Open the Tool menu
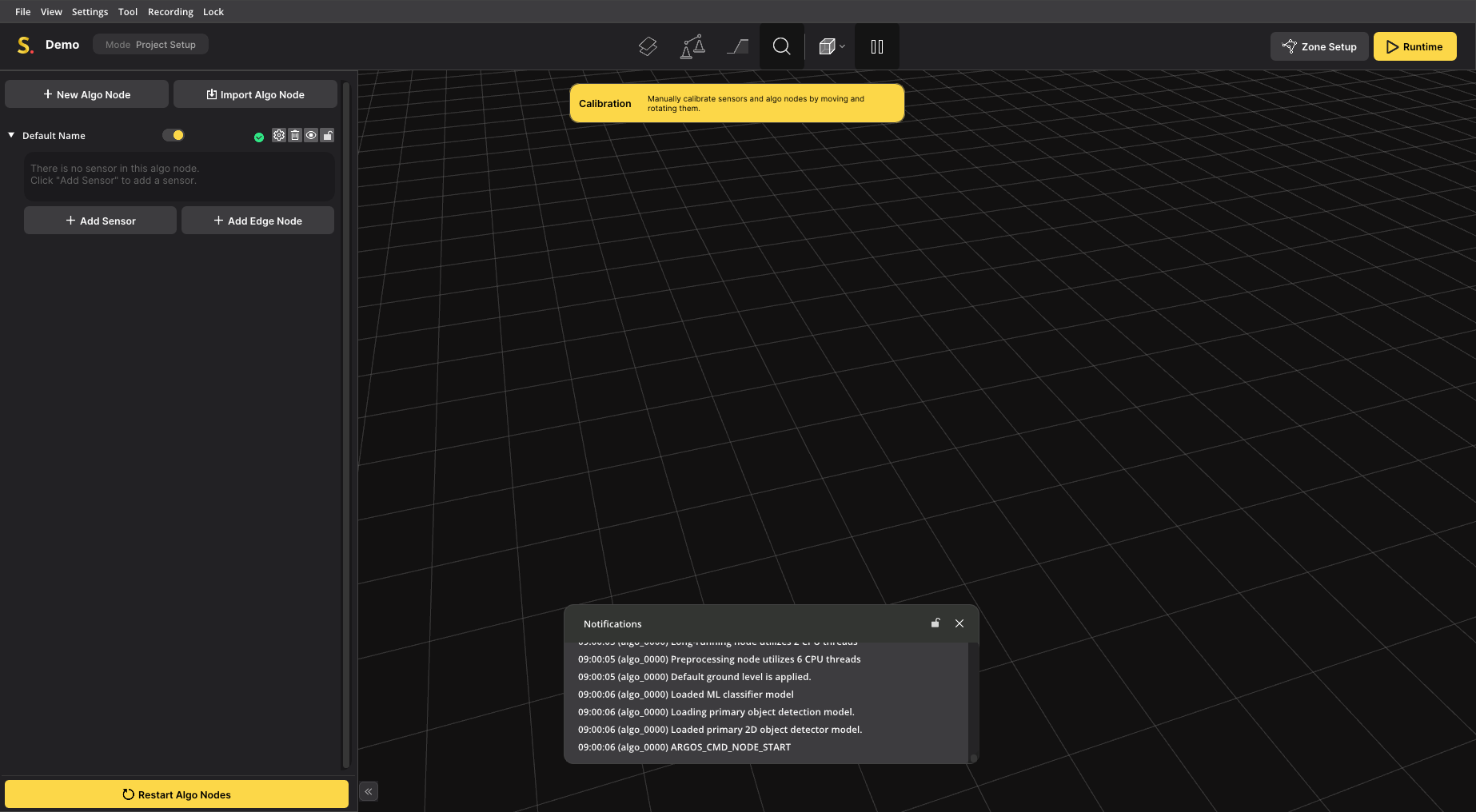Image resolution: width=1476 pixels, height=812 pixels. click(128, 11)
